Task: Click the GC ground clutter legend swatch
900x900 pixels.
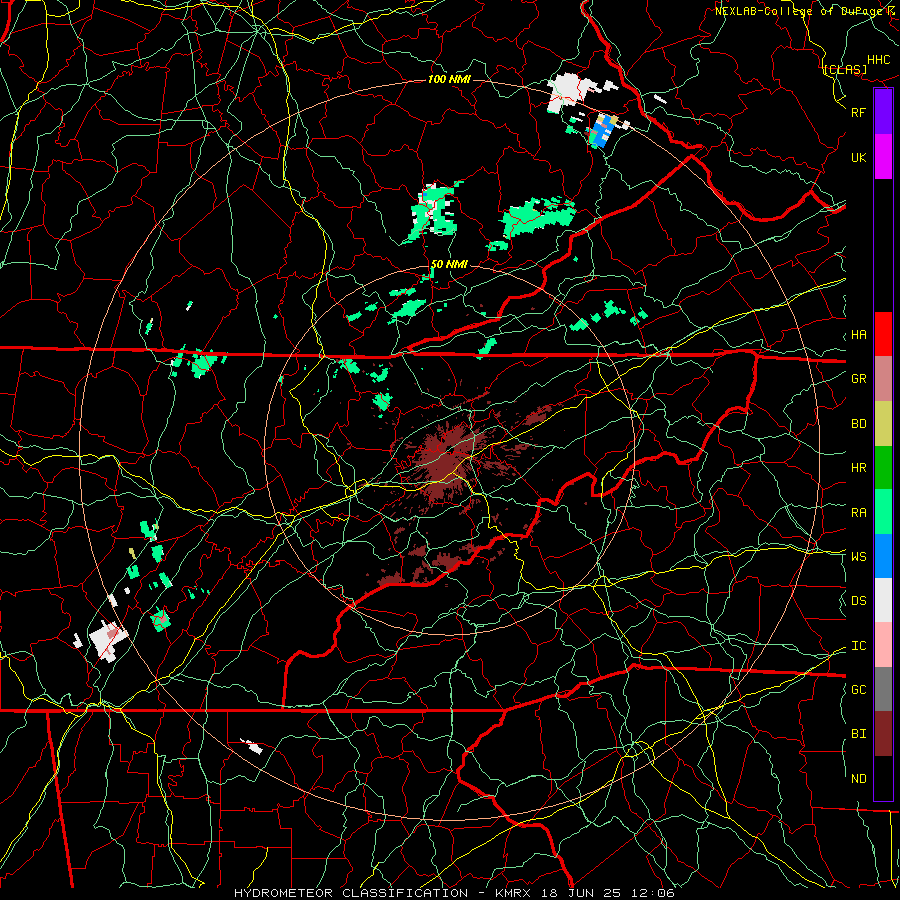Action: [883, 689]
